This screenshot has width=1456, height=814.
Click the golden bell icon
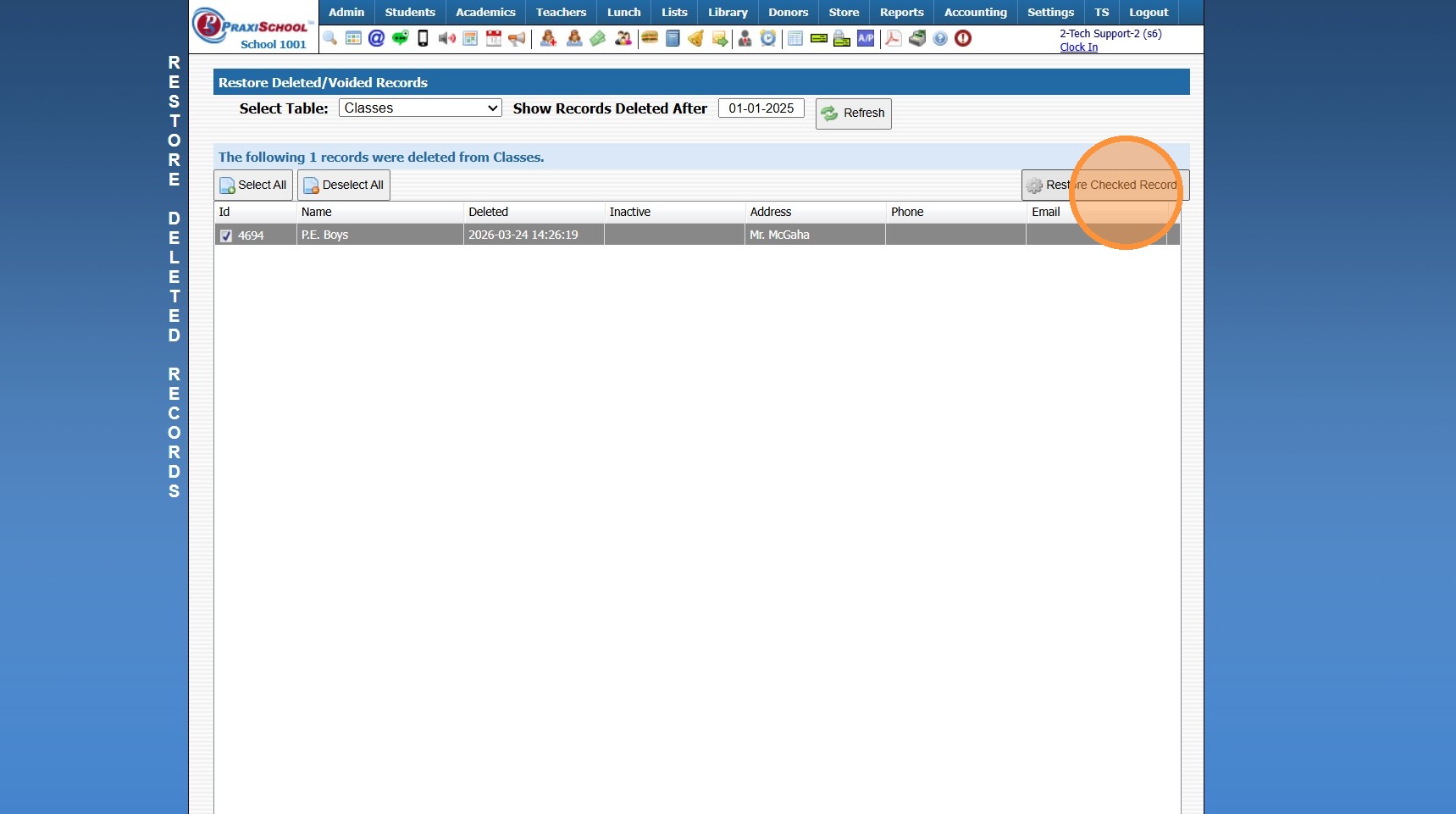point(695,38)
